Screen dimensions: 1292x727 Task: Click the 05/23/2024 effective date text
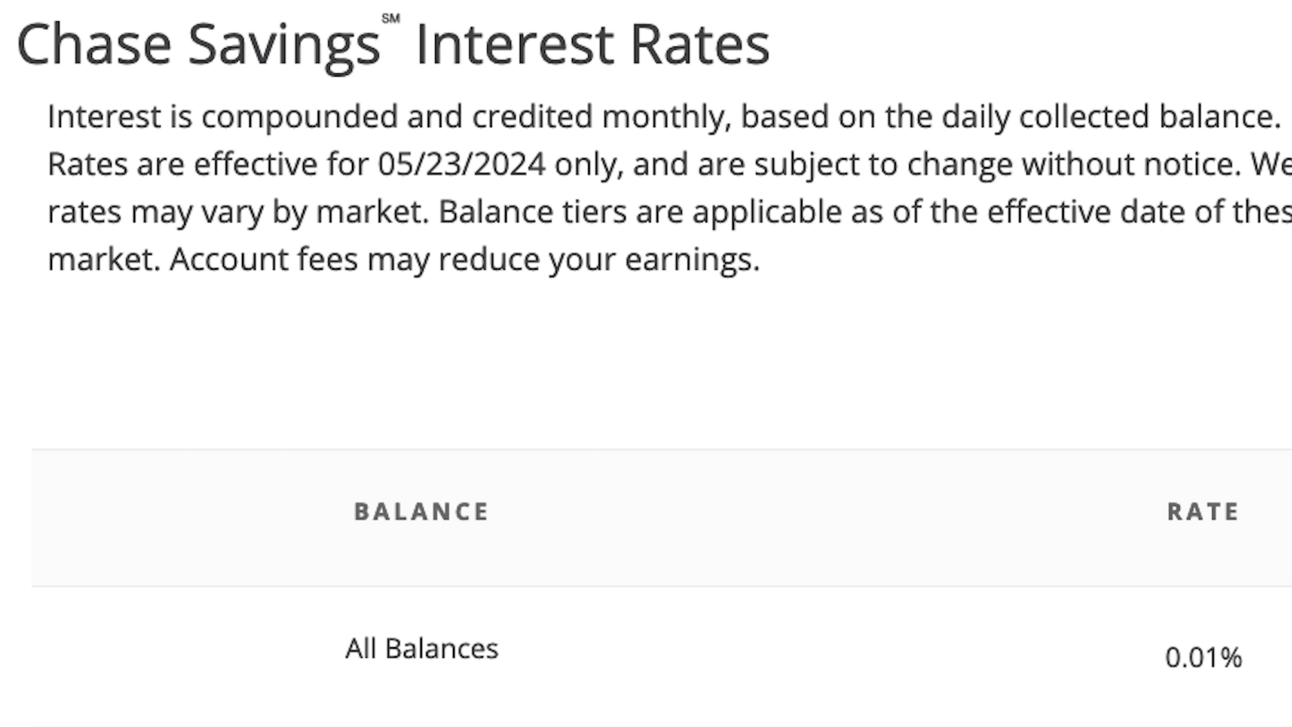tap(461, 165)
